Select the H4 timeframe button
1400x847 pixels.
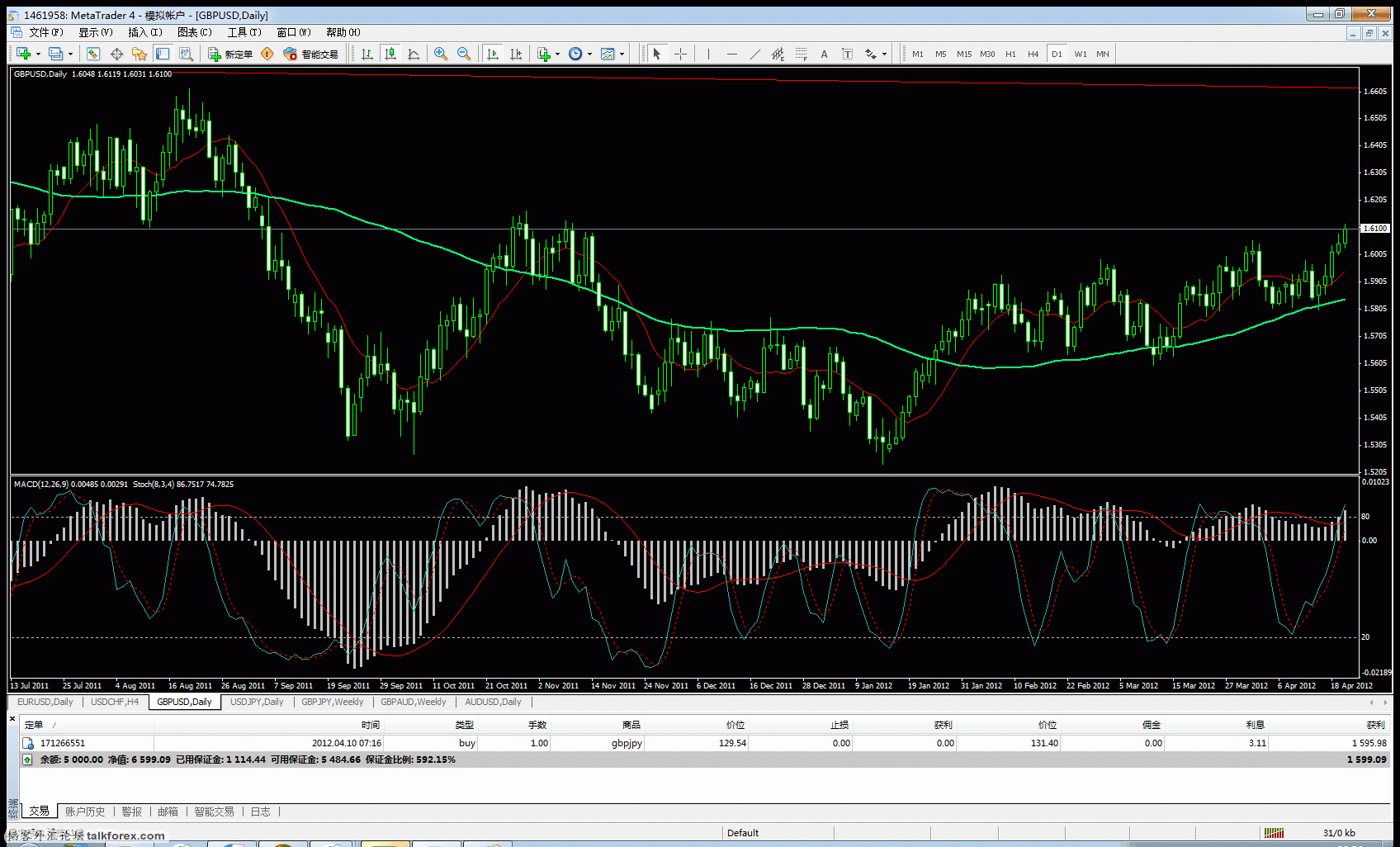point(1033,54)
